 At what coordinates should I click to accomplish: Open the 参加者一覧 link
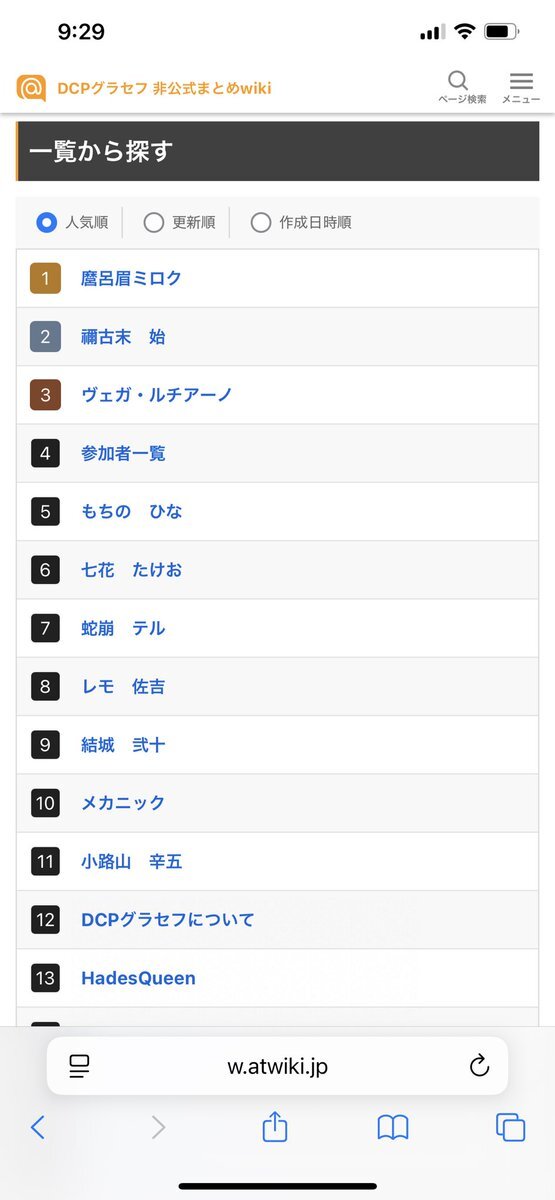click(x=123, y=453)
